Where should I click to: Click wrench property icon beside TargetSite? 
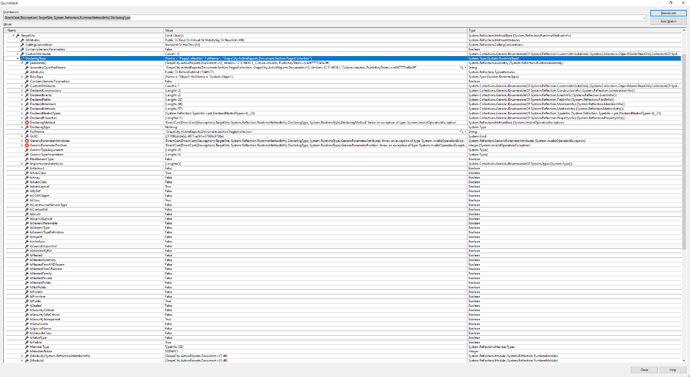point(18,36)
